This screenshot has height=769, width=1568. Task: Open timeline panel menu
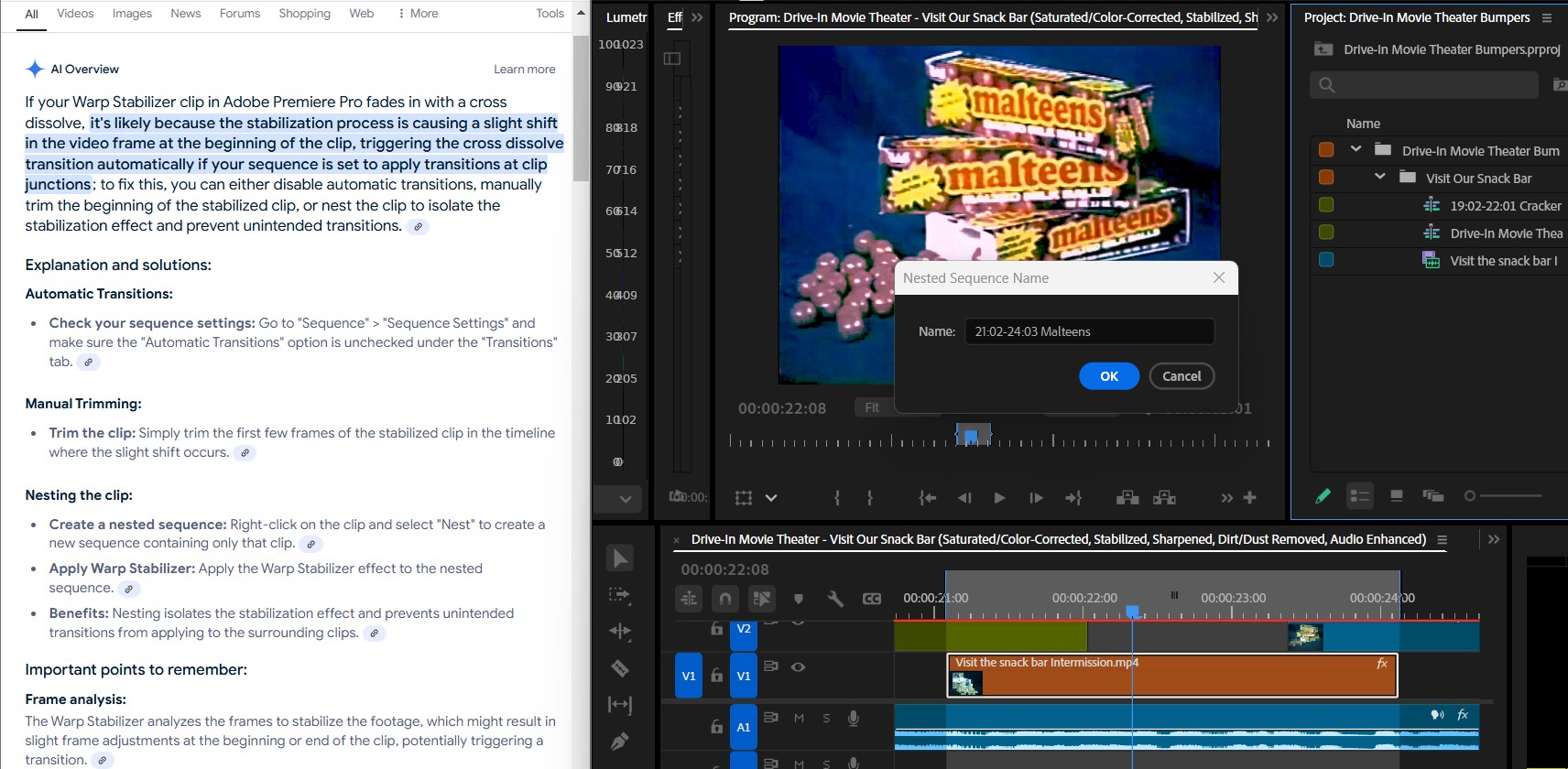coord(1443,540)
